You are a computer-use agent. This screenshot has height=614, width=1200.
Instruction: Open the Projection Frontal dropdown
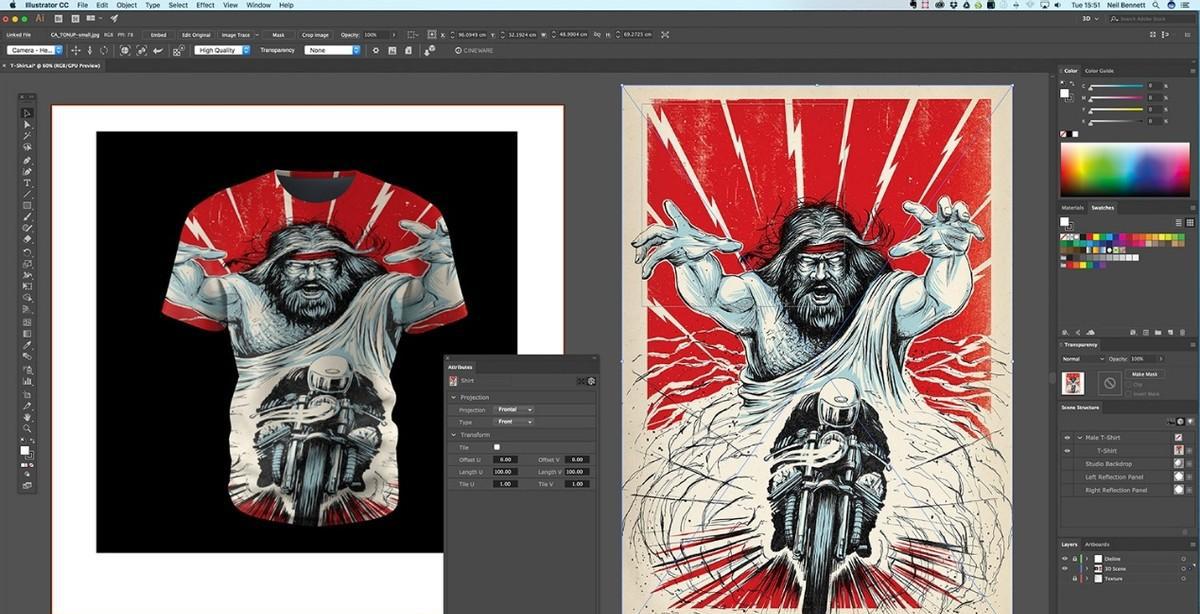(x=514, y=409)
